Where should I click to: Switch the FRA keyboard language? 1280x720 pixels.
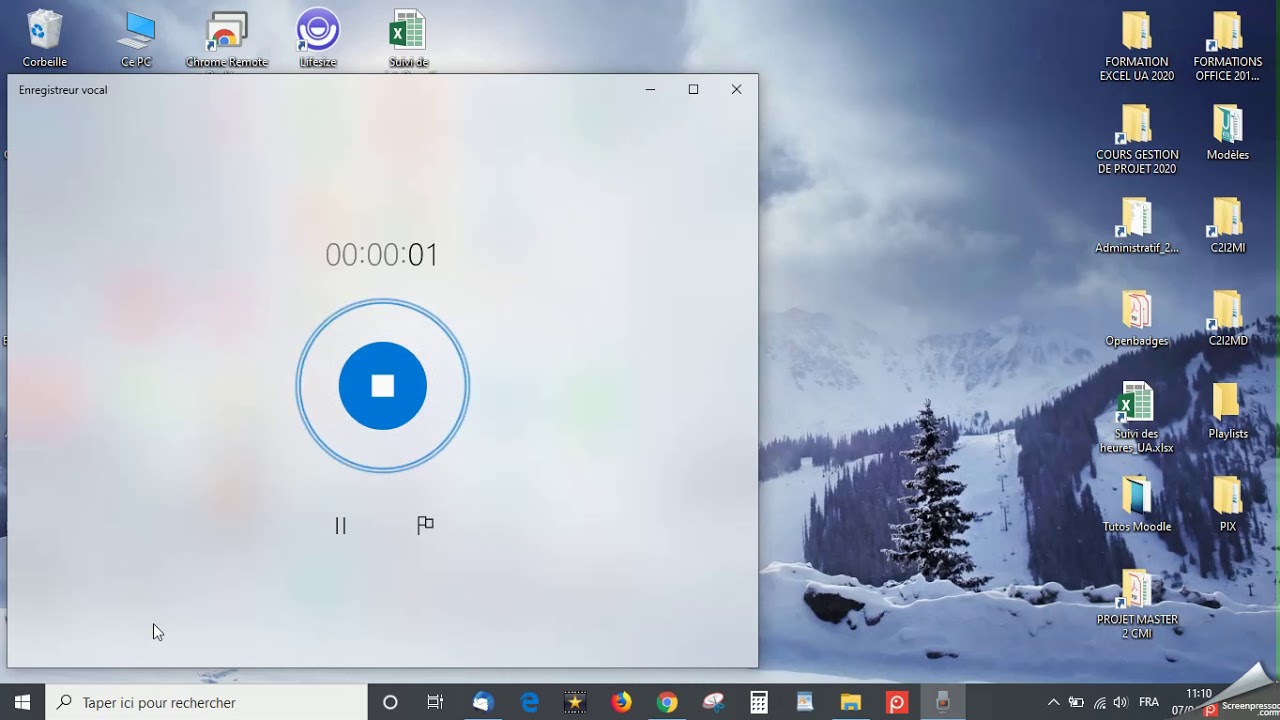pos(1149,702)
